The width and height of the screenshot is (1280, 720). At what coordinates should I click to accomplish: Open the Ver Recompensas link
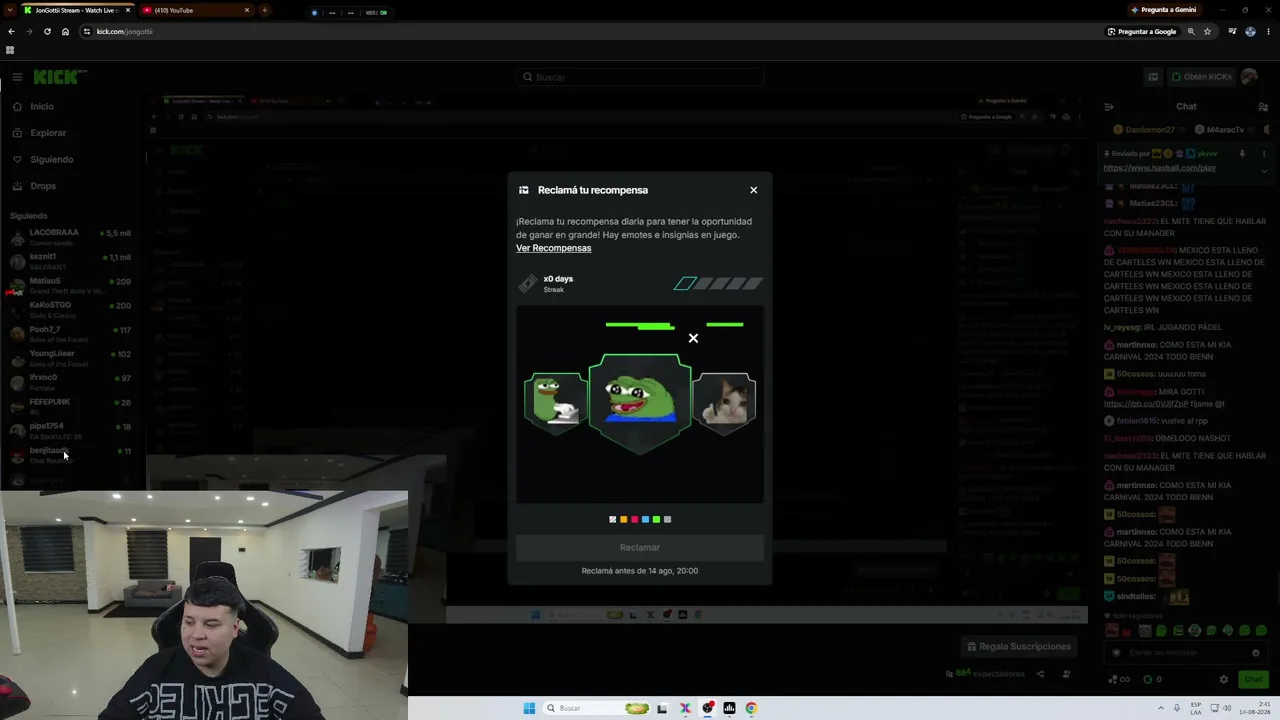pyautogui.click(x=553, y=248)
